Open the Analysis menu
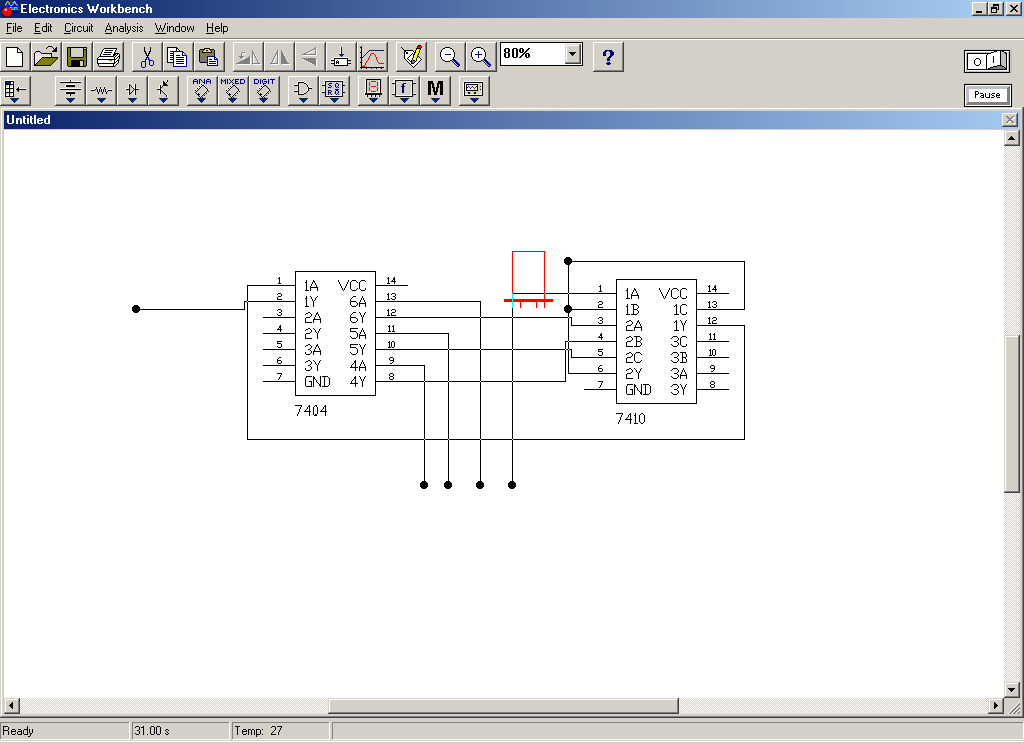 124,28
